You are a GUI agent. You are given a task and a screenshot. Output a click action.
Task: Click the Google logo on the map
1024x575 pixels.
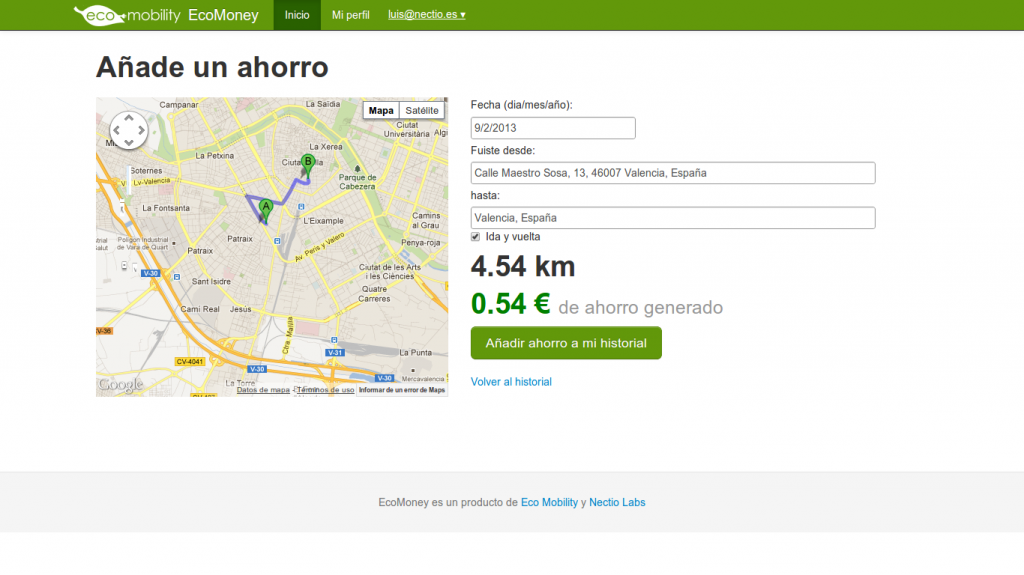tap(120, 385)
